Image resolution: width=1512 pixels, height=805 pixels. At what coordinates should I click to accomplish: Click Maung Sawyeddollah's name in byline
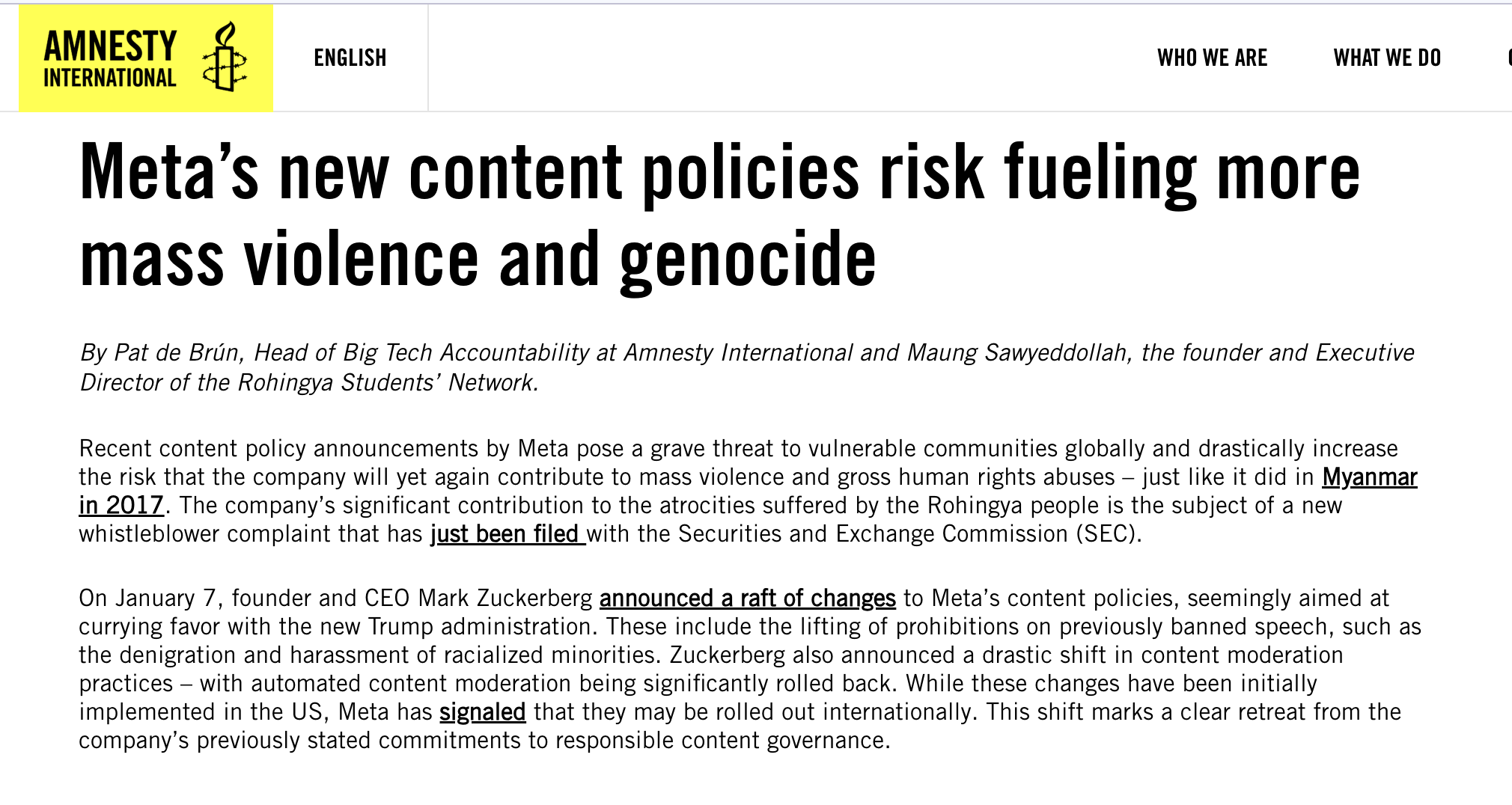(1016, 352)
